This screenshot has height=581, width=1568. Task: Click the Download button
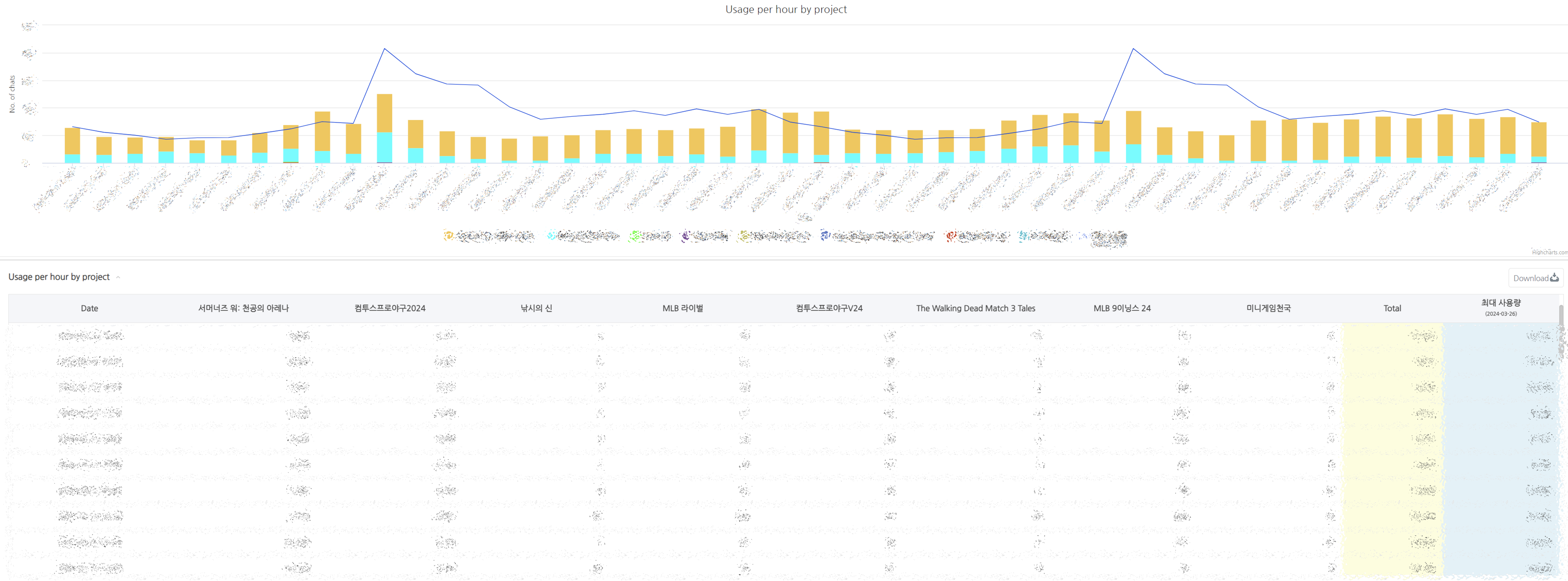(x=1535, y=278)
